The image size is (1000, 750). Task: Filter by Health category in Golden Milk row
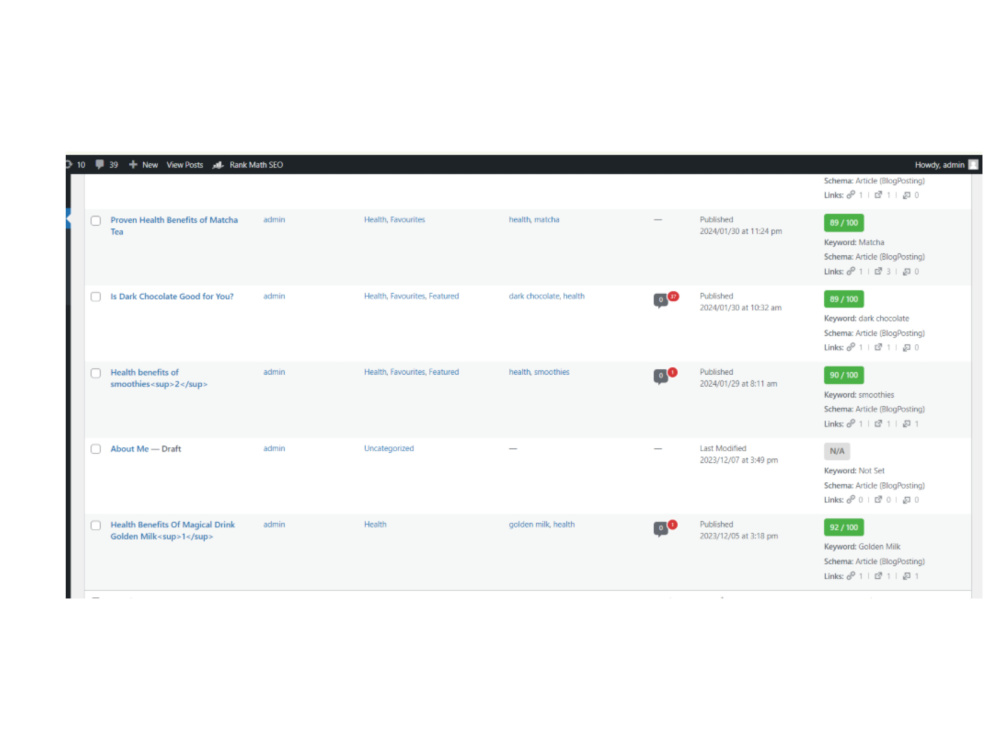pos(375,524)
